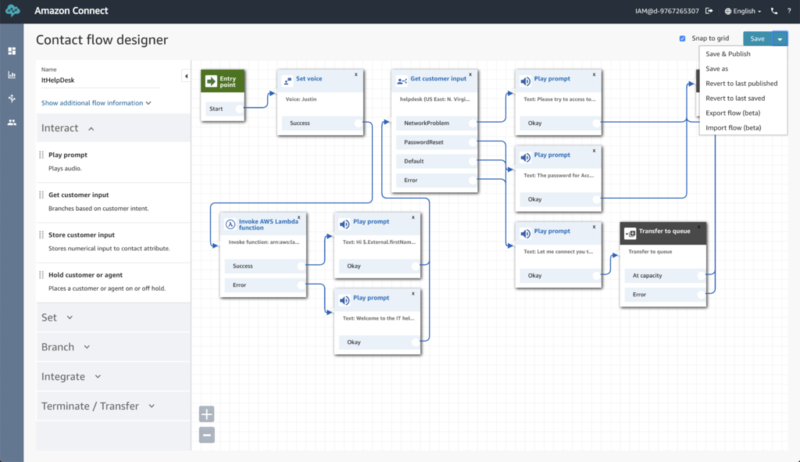Open the English language dropdown
This screenshot has height=462, width=800.
tap(743, 11)
